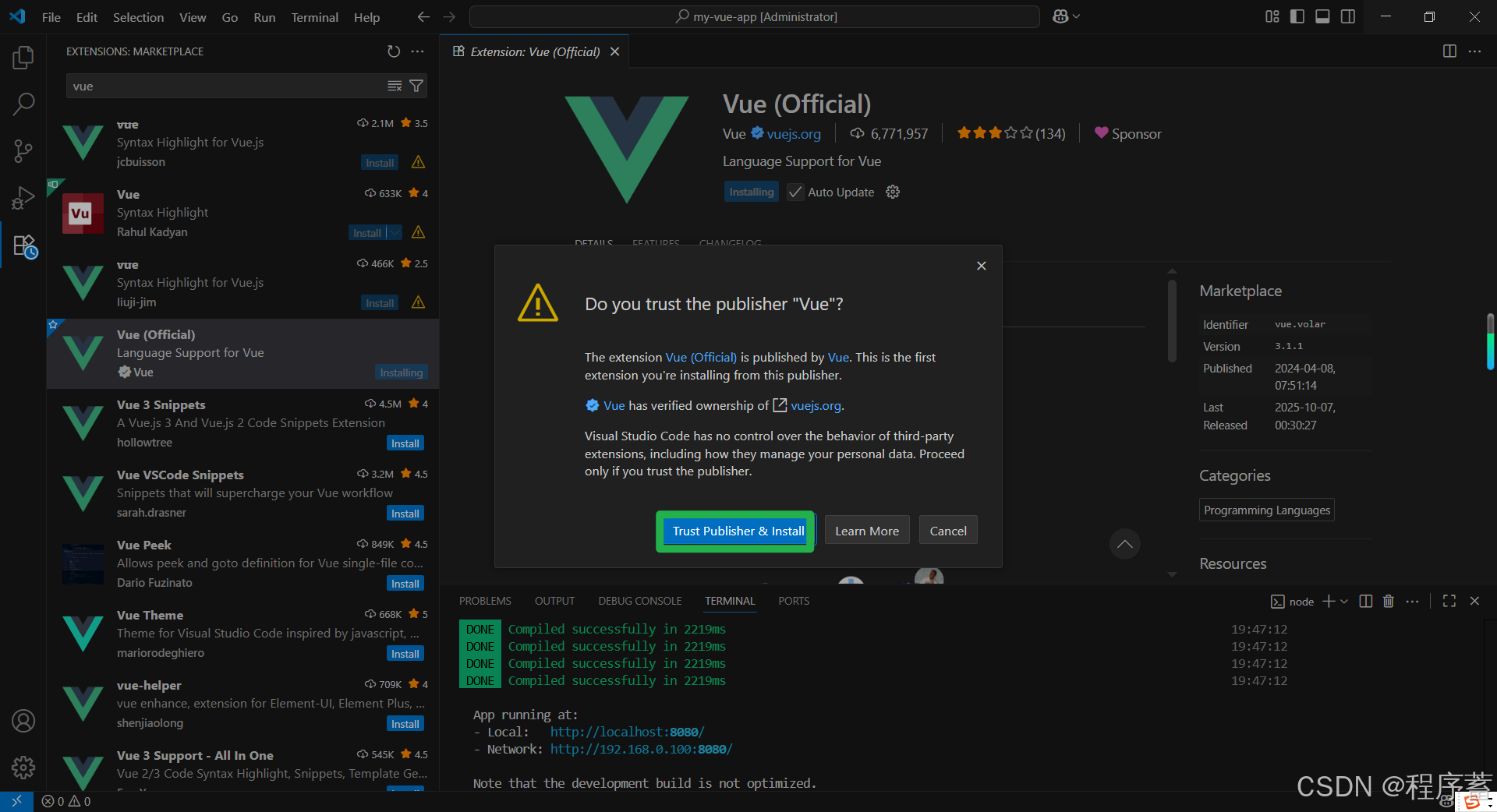Open the Manage gear in activity bar
Viewport: 1497px width, 812px height.
point(23,768)
